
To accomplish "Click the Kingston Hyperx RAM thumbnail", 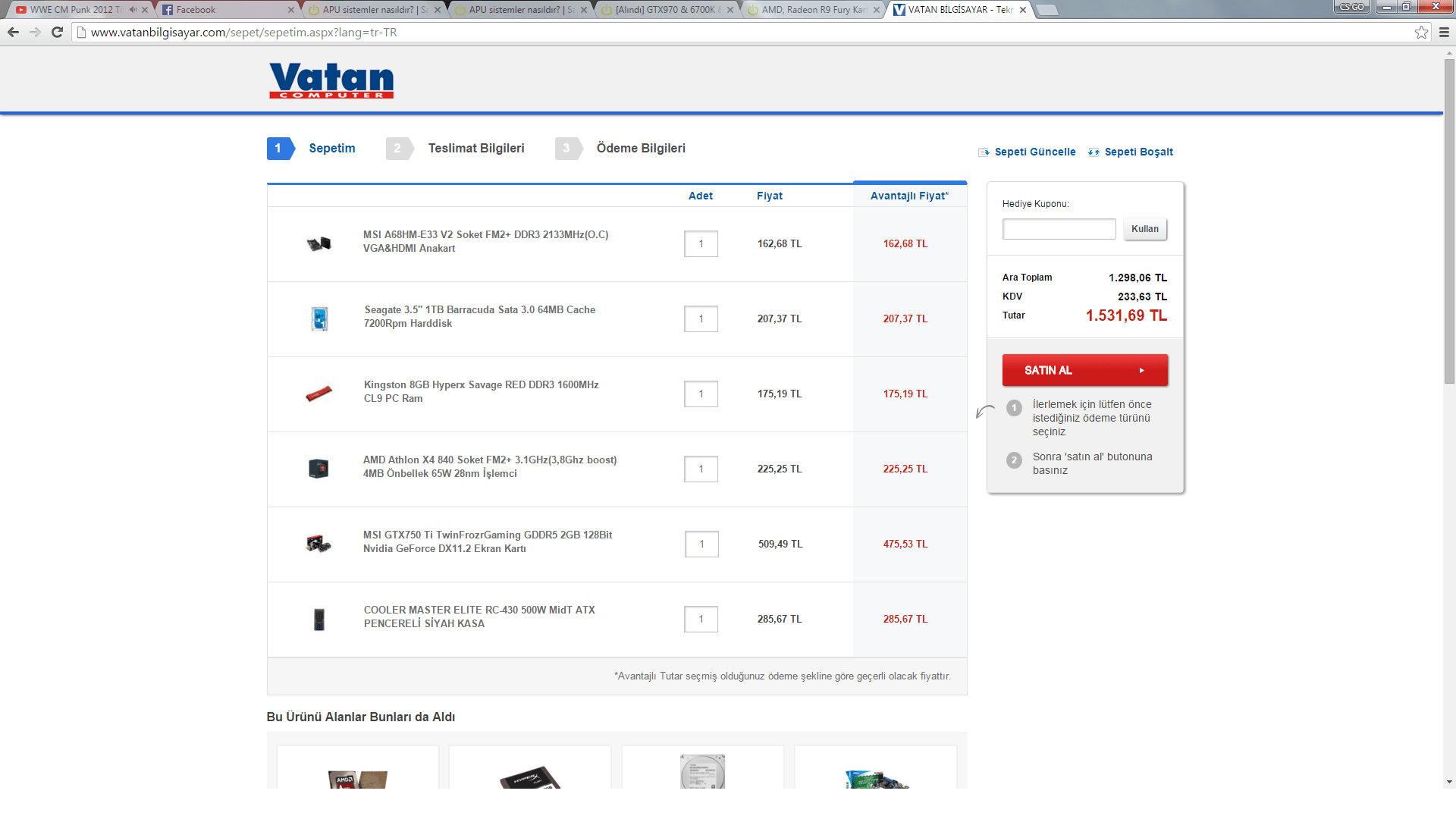I will pos(318,394).
